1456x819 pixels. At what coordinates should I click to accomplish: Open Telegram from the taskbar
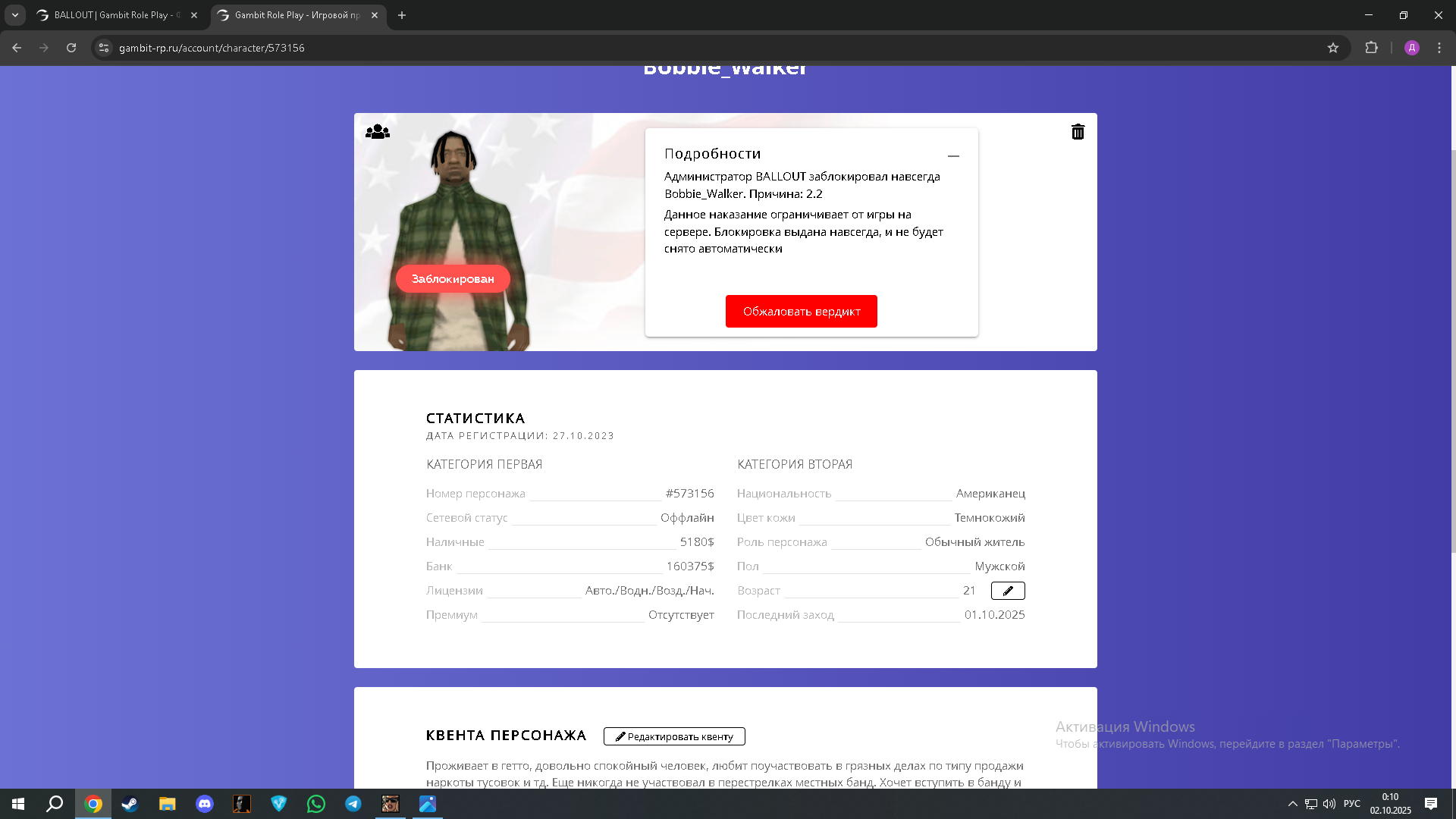(353, 804)
